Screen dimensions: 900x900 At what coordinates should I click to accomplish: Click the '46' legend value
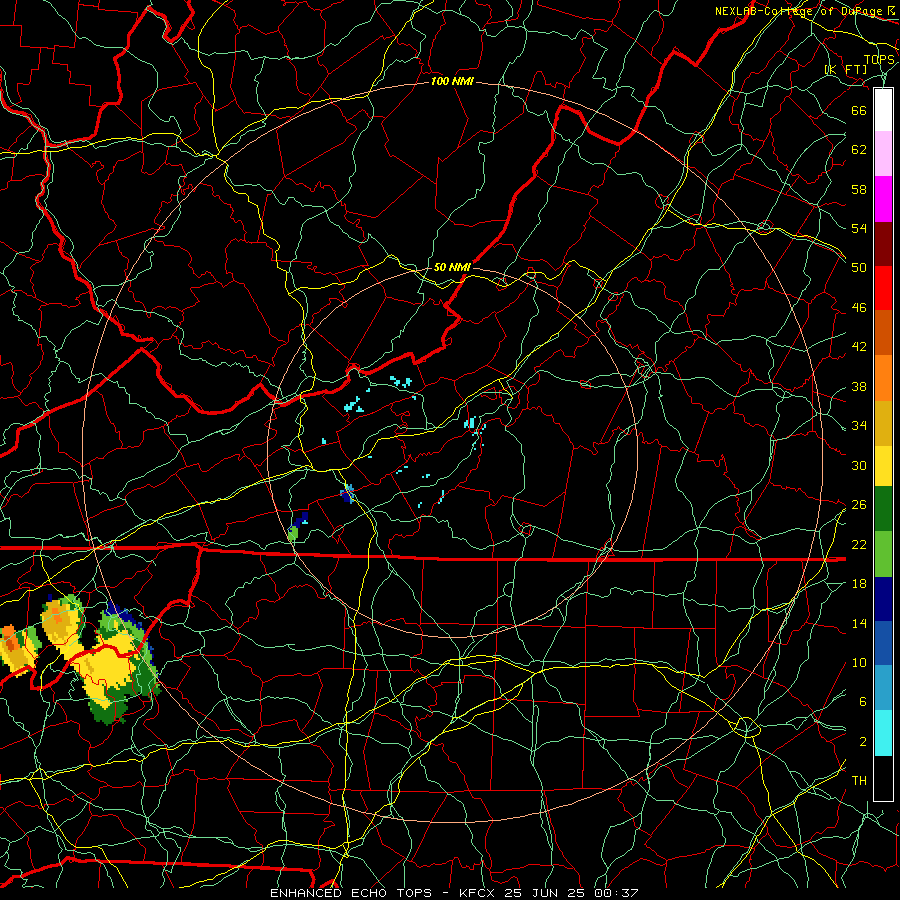[x=859, y=308]
